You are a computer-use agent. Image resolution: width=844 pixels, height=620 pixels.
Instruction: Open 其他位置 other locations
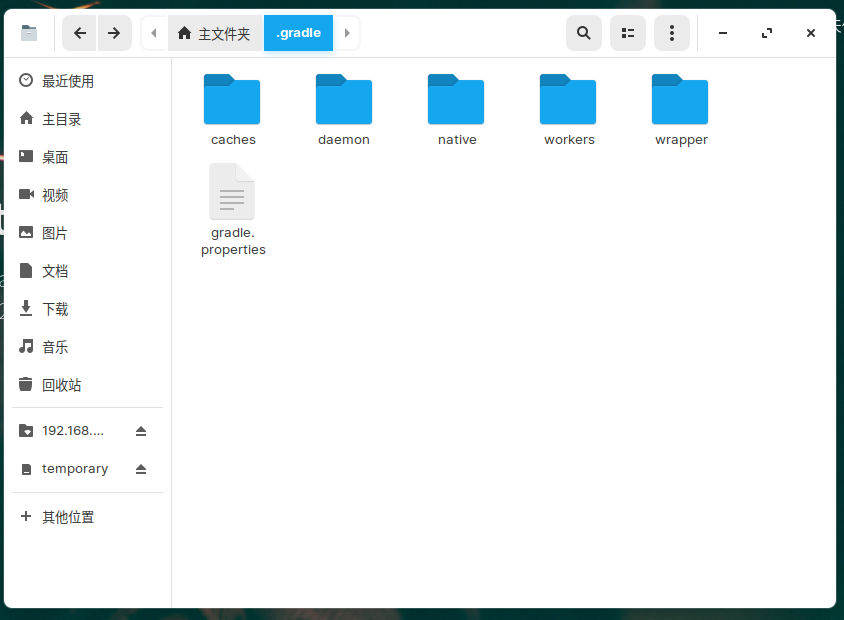(87, 517)
